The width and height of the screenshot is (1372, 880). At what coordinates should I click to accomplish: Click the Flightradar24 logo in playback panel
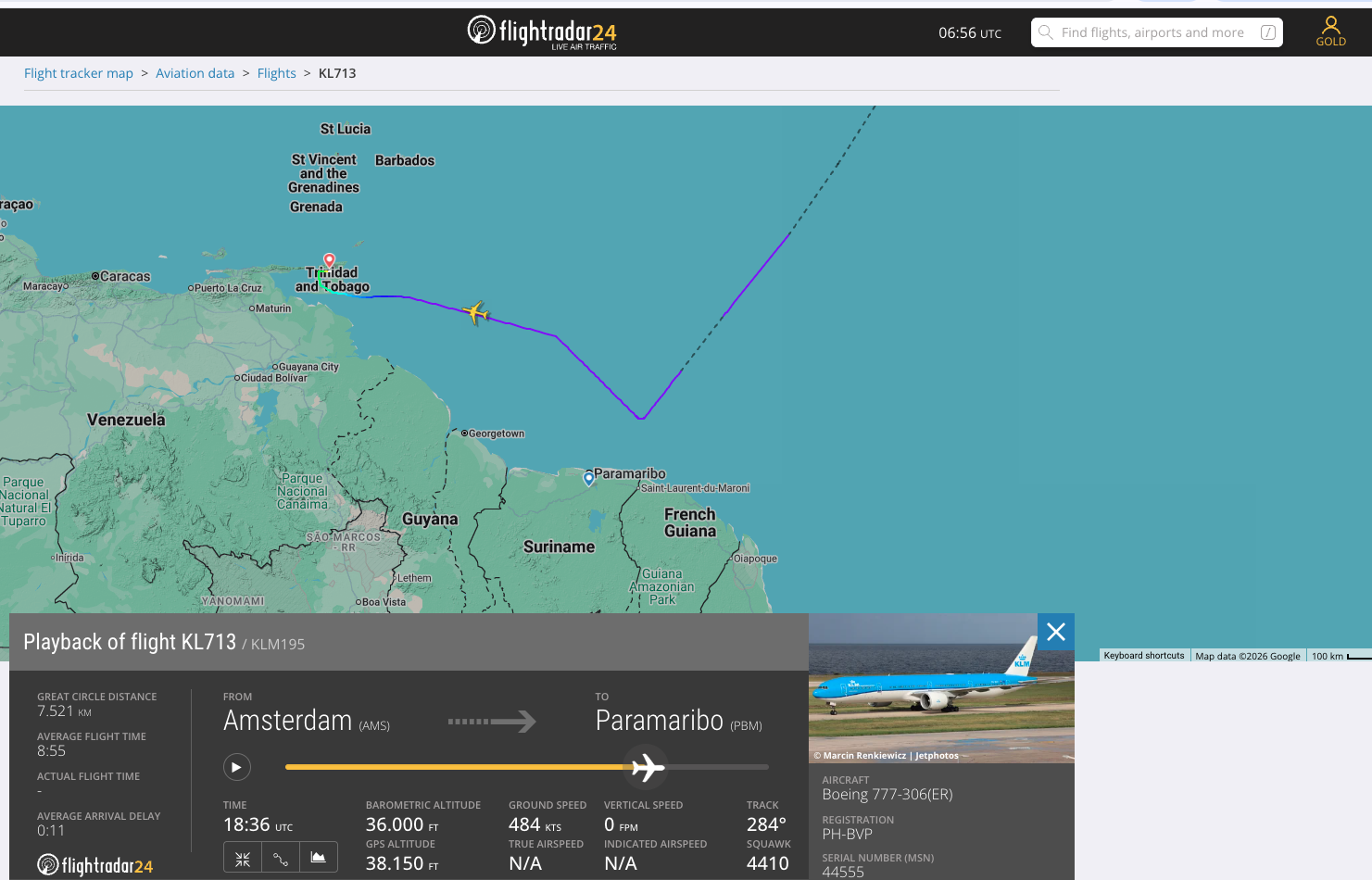tap(94, 866)
